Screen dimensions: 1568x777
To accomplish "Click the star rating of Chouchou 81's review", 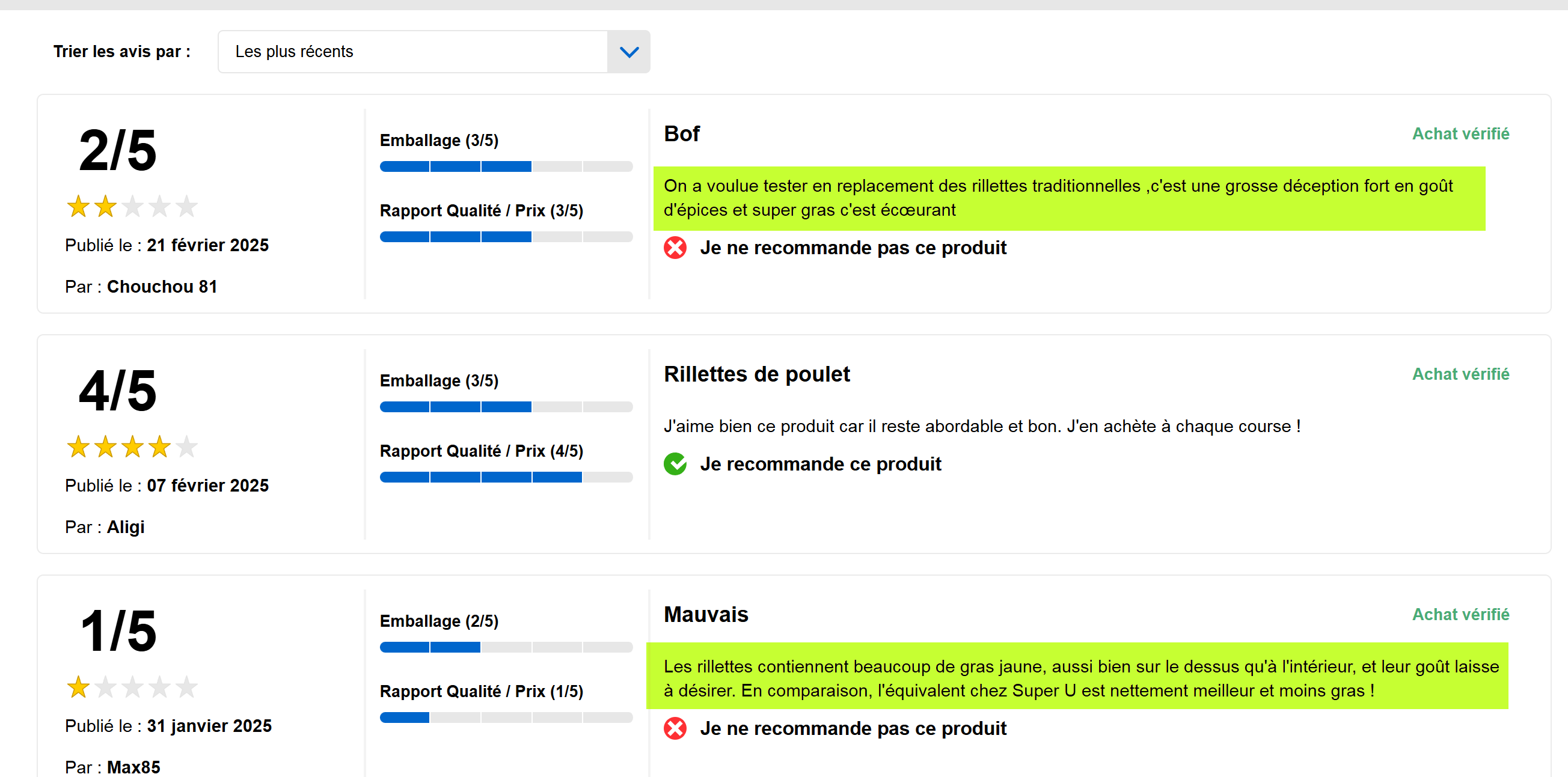I will (132, 206).
